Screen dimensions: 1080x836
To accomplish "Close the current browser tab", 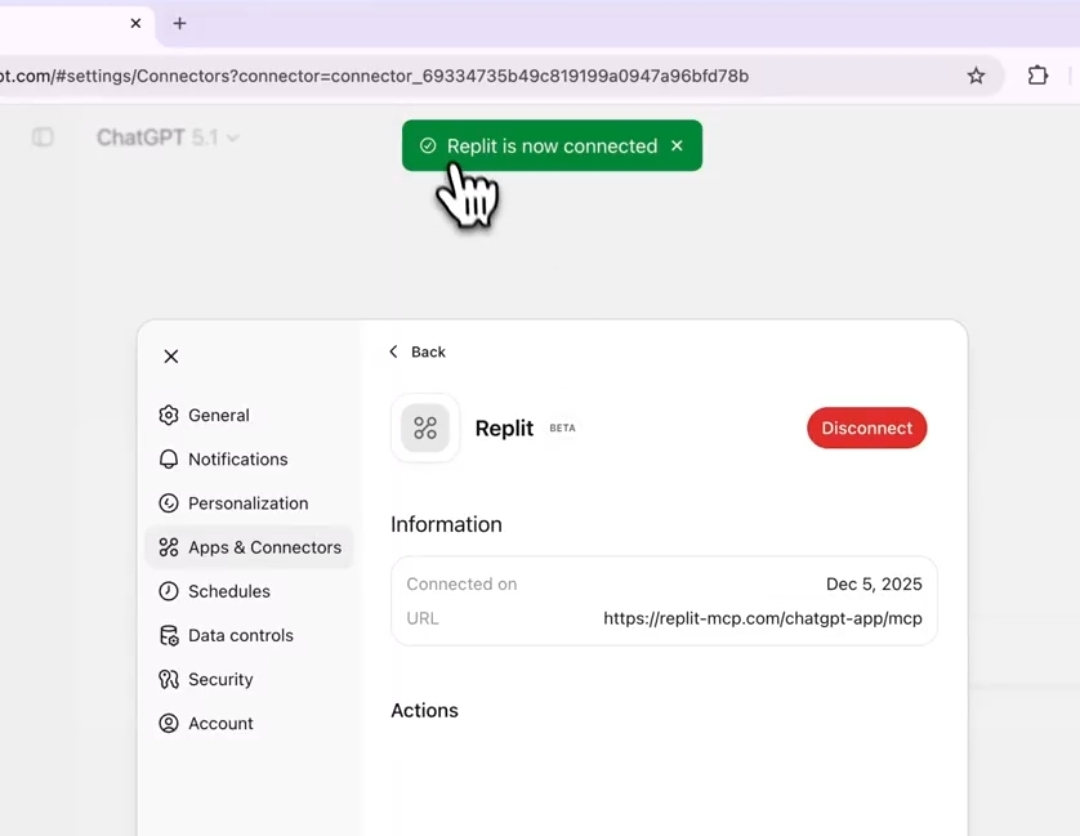I will tap(136, 23).
